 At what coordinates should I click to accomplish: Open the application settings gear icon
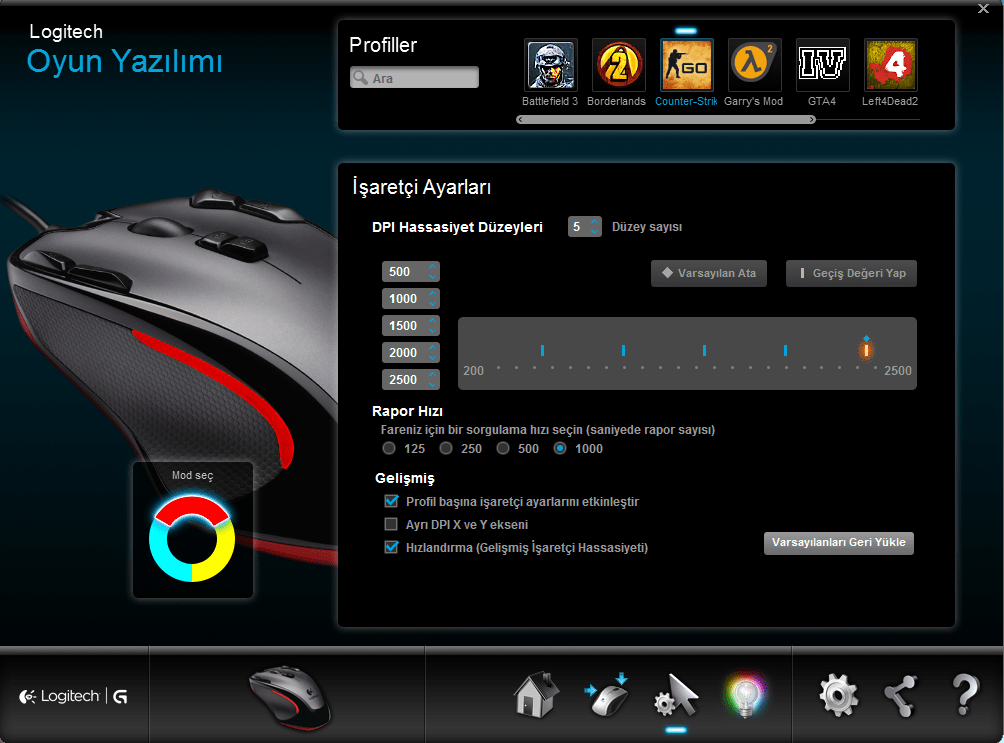pos(838,694)
